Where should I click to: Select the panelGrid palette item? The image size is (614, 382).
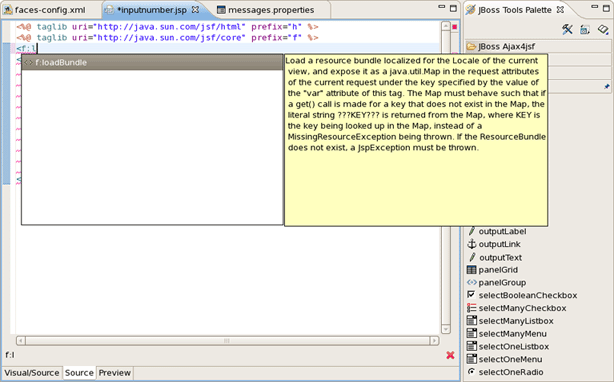tap(493, 270)
